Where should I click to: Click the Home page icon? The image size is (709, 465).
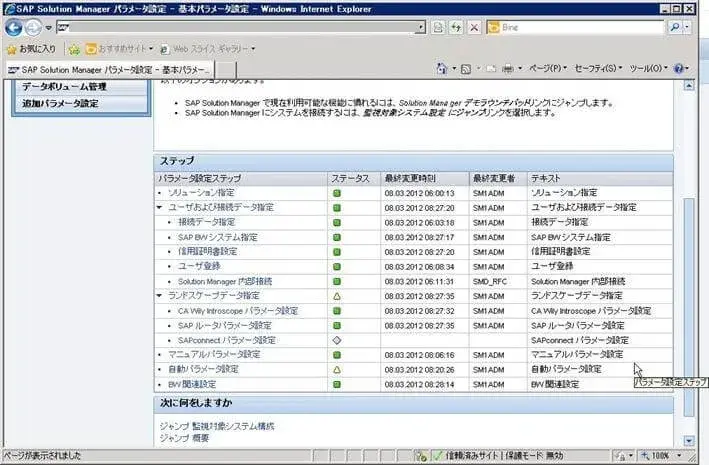tap(441, 68)
